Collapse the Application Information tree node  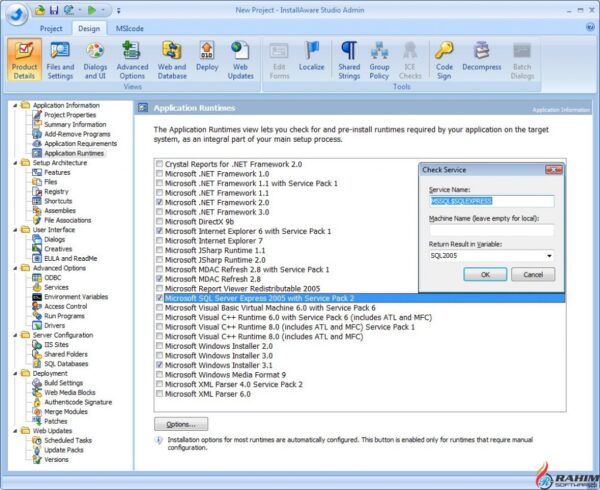point(15,105)
